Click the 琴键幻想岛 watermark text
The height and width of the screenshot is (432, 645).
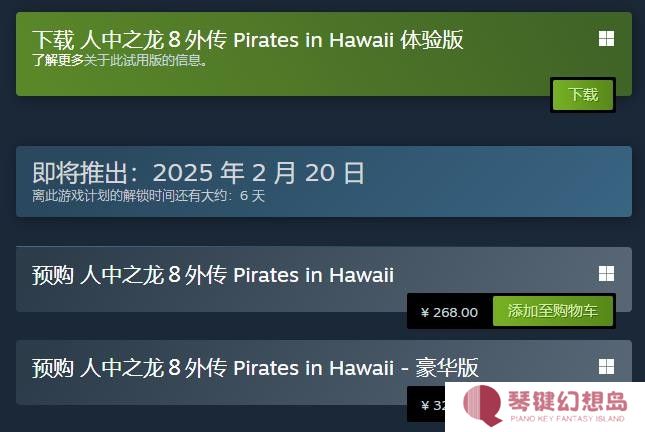pyautogui.click(x=568, y=401)
